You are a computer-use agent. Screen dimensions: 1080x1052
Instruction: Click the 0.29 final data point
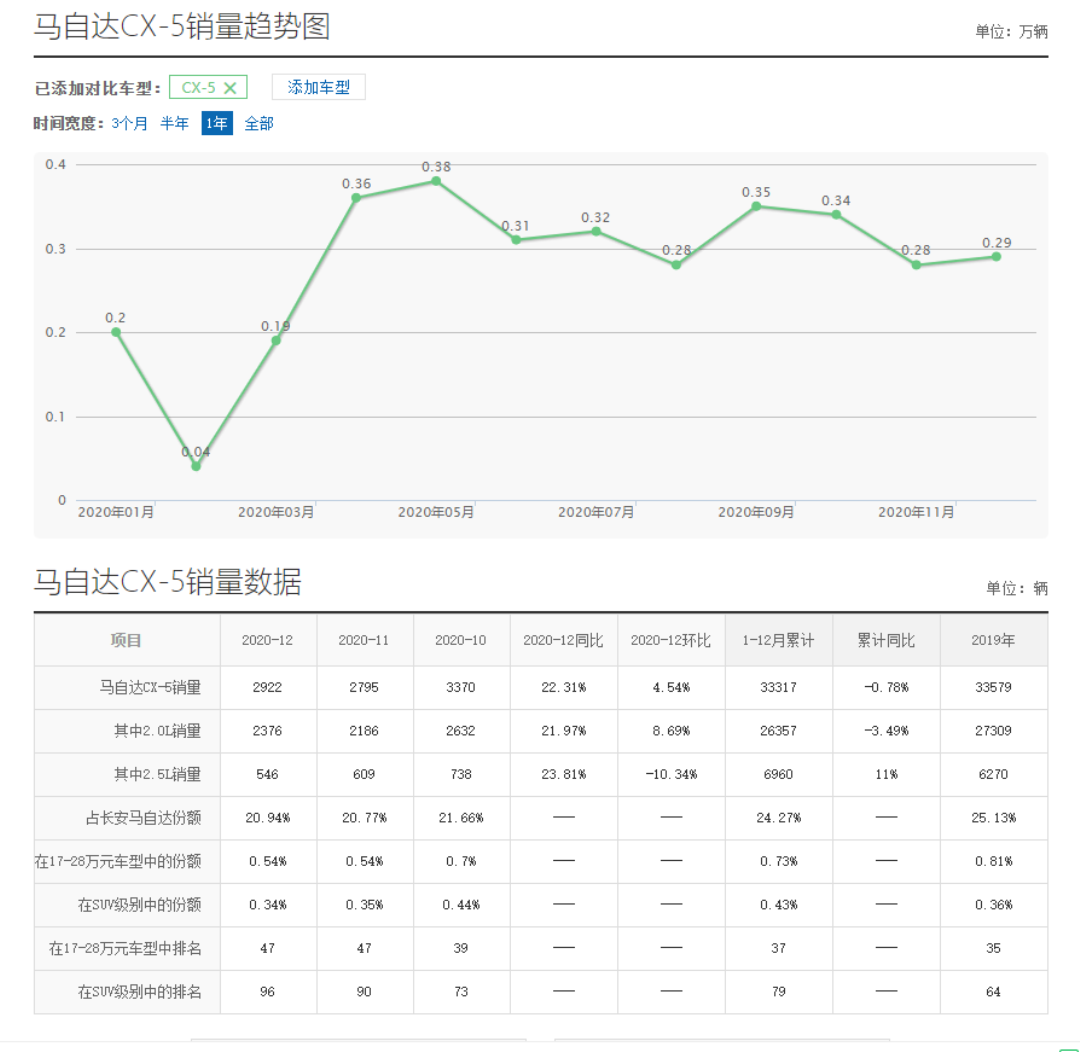pos(996,257)
